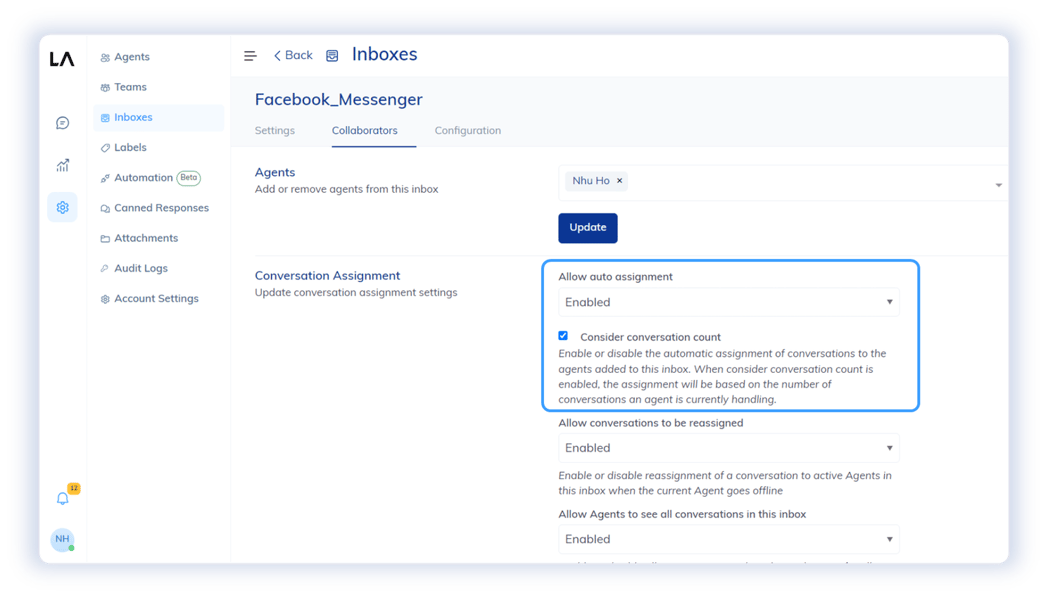Open Allow Agents to see all conversations dropdown
This screenshot has height=598, width=1048.
point(728,539)
